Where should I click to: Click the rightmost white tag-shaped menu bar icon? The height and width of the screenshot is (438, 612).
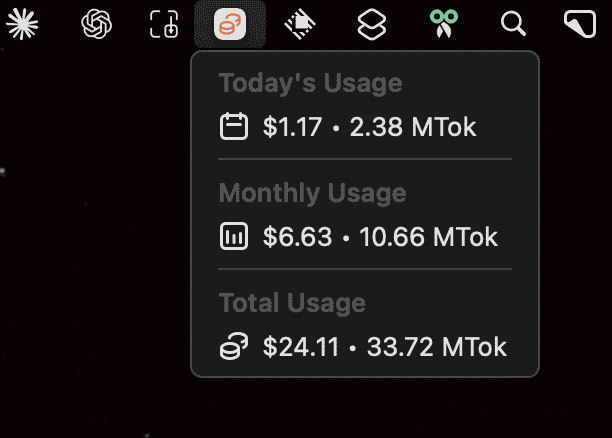pyautogui.click(x=580, y=24)
